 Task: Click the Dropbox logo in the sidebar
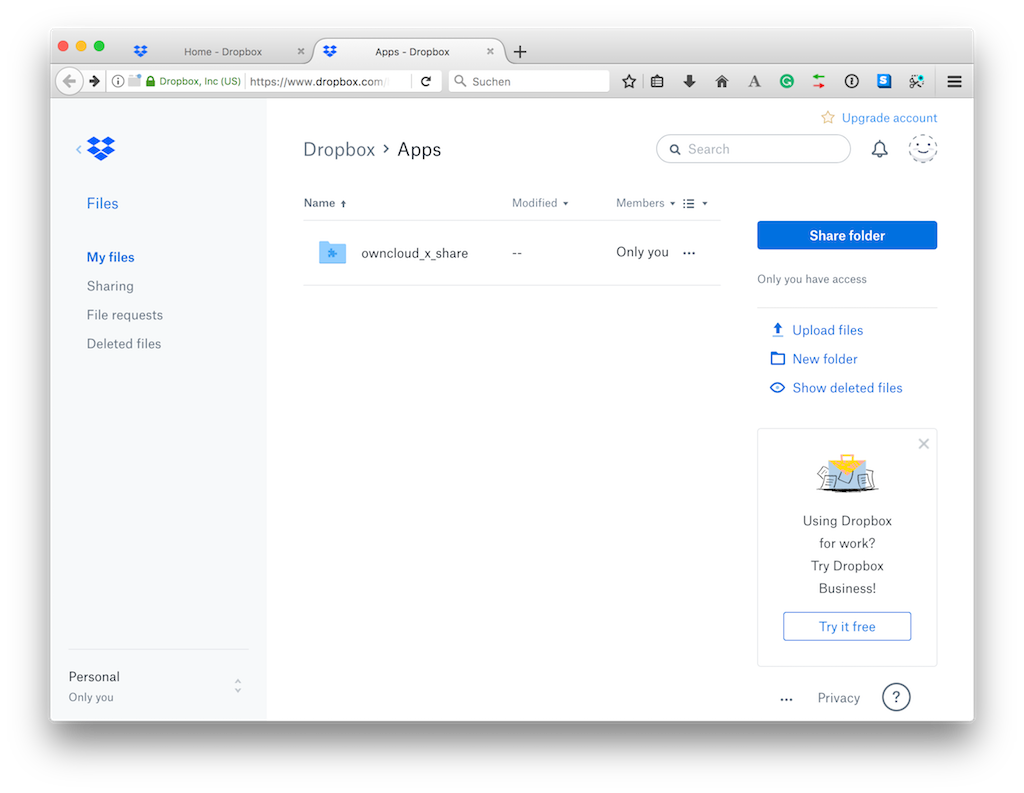point(100,147)
